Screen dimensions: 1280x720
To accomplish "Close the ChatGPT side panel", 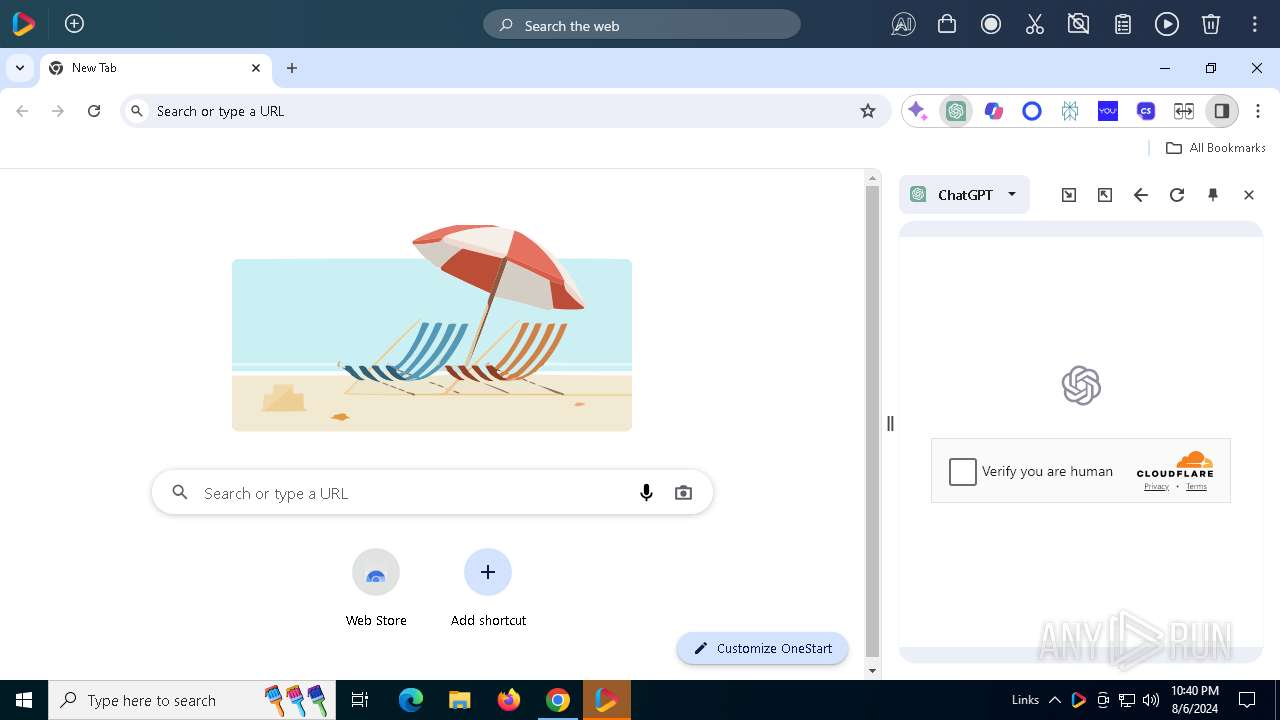I will click(1249, 195).
